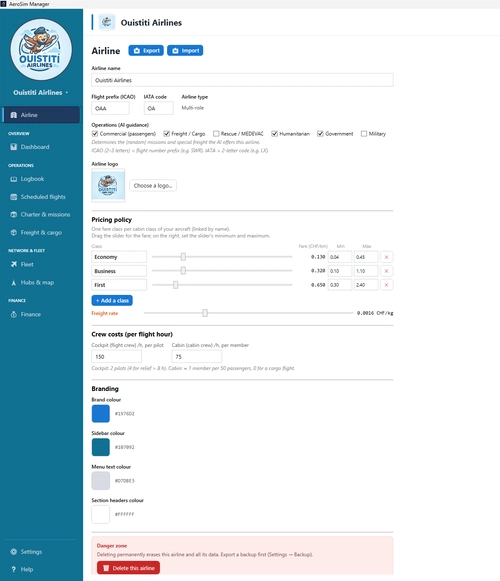Click the Dashboard icon
The height and width of the screenshot is (581, 500).
tap(14, 147)
